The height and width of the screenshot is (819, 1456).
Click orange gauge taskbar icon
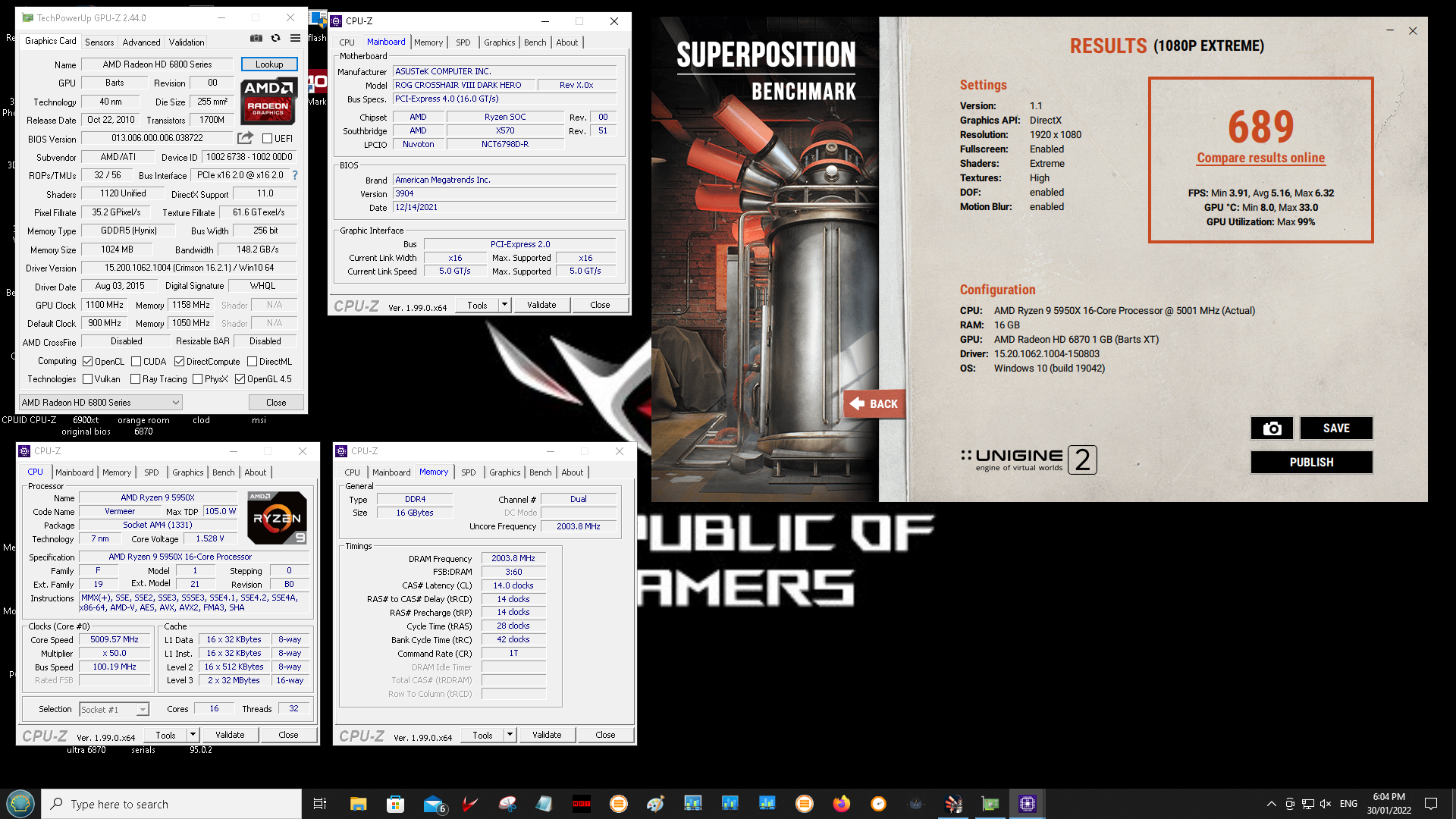878,804
